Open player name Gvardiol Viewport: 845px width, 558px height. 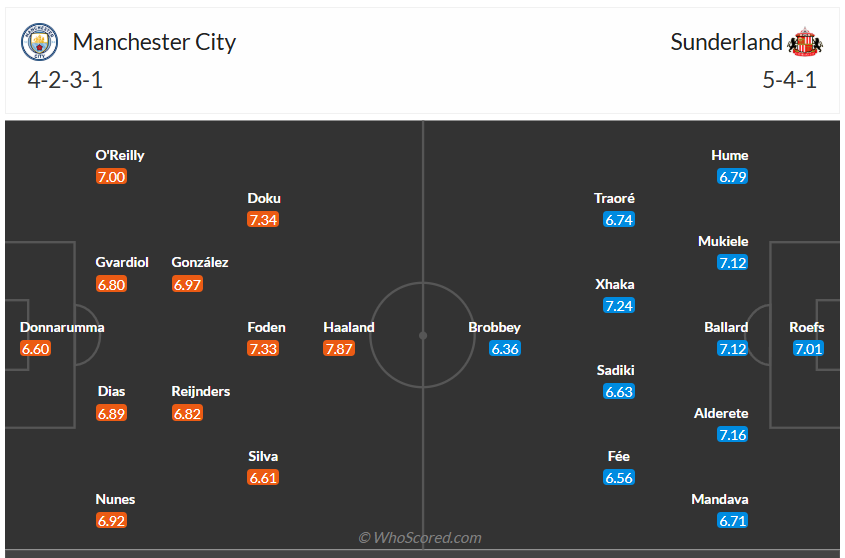(122, 262)
